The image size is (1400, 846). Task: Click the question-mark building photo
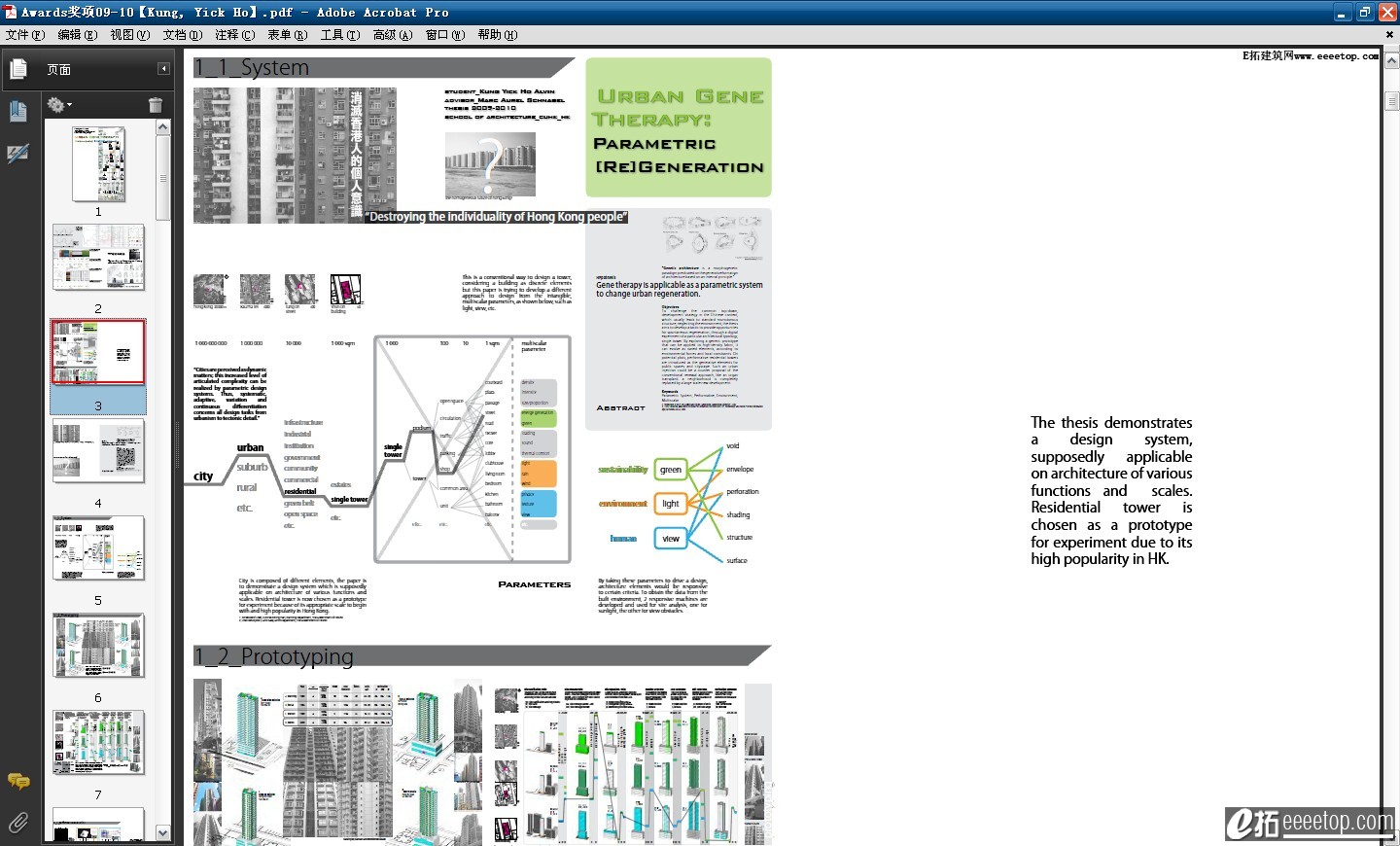490,164
